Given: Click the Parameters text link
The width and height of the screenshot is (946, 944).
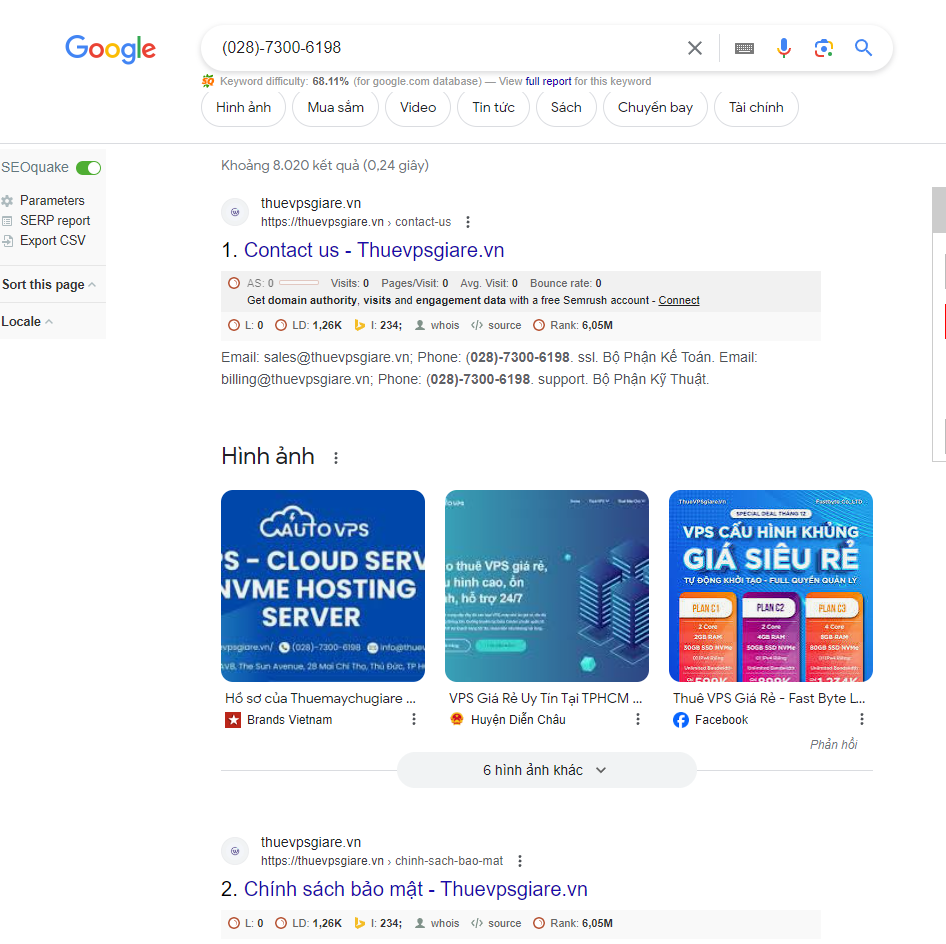Looking at the screenshot, I should click(x=52, y=201).
